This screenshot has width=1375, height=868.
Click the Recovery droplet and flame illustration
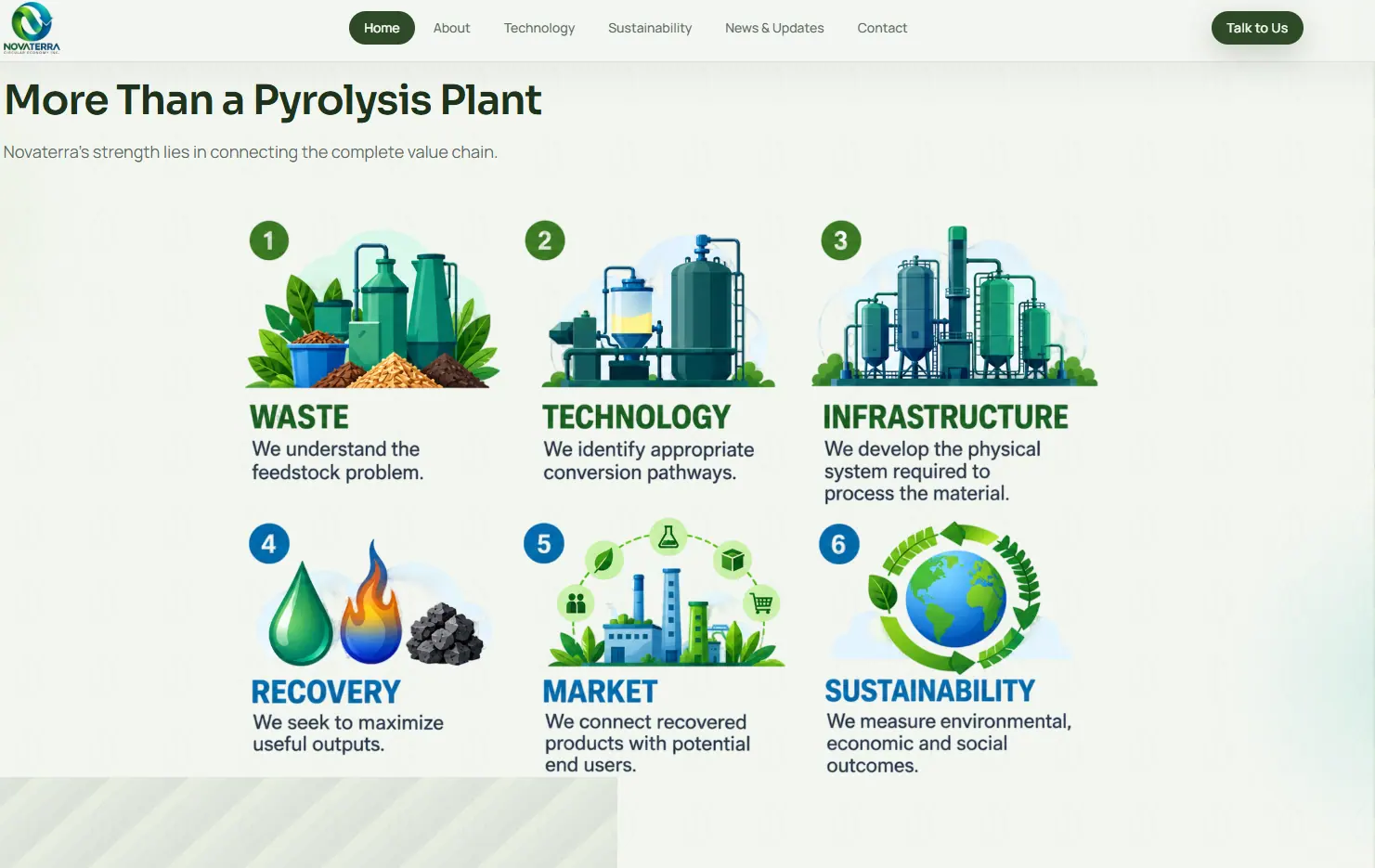pyautogui.click(x=375, y=603)
